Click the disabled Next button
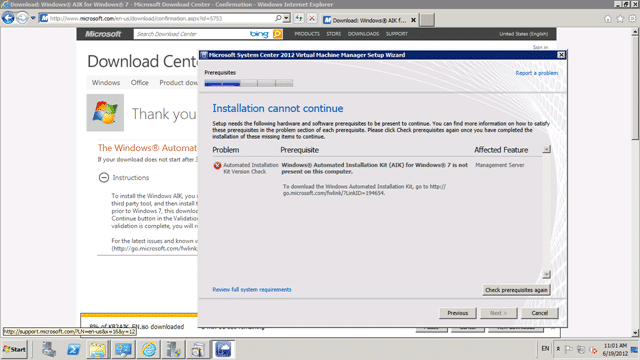This screenshot has width=640, height=360. coord(498,313)
